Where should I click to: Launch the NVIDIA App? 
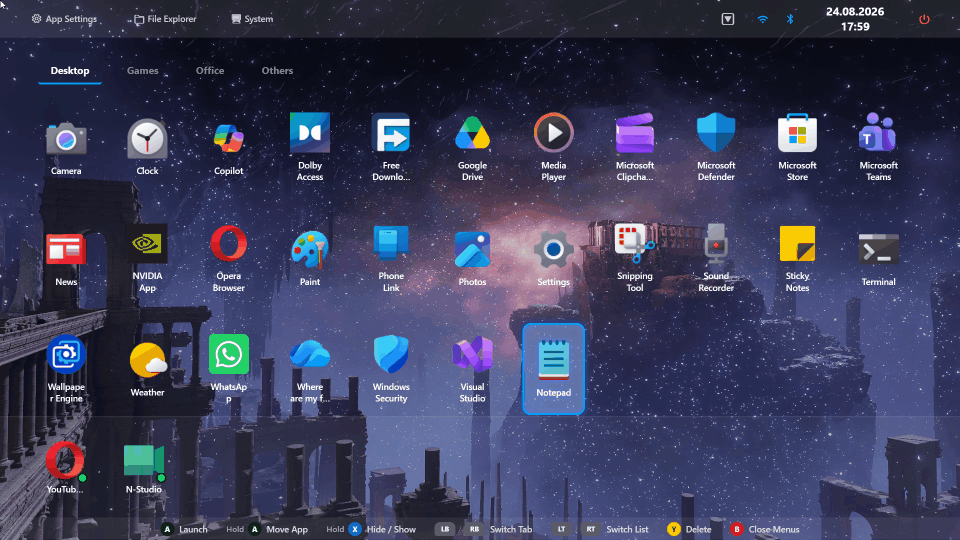[147, 258]
